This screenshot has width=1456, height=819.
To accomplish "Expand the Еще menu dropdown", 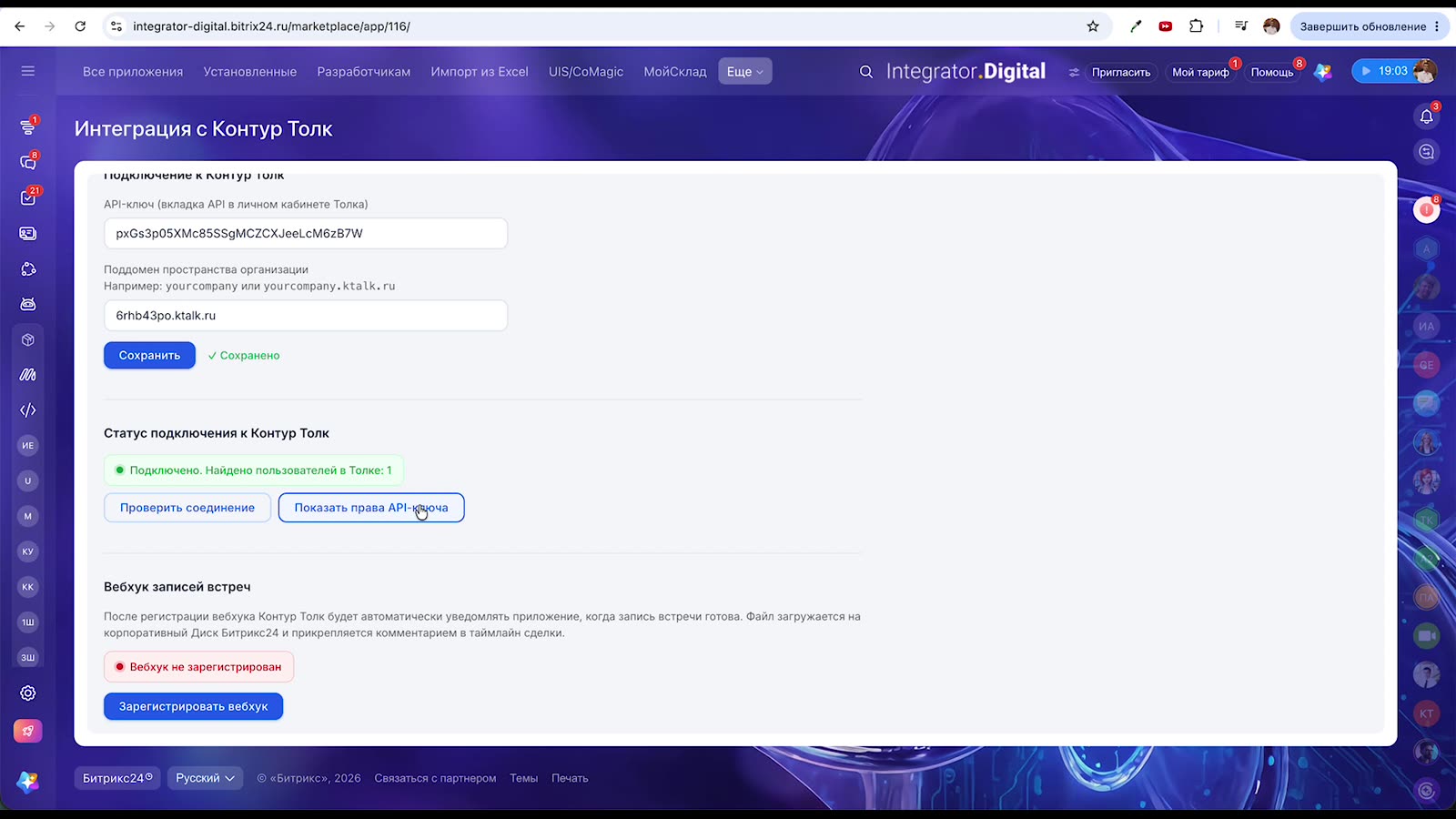I will tap(745, 72).
